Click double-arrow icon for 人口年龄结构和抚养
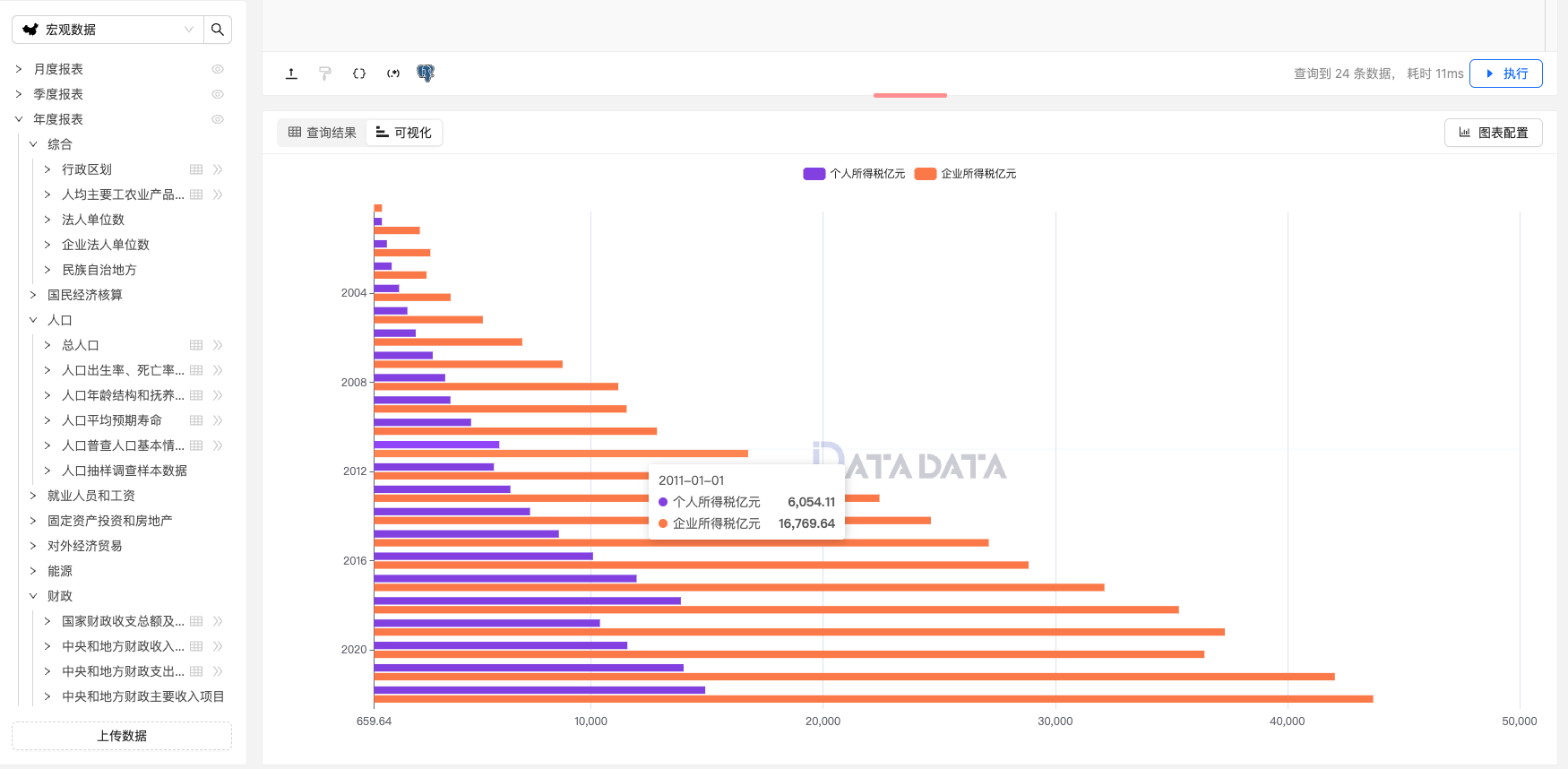Screen dimensions: 1568x769 (218, 395)
